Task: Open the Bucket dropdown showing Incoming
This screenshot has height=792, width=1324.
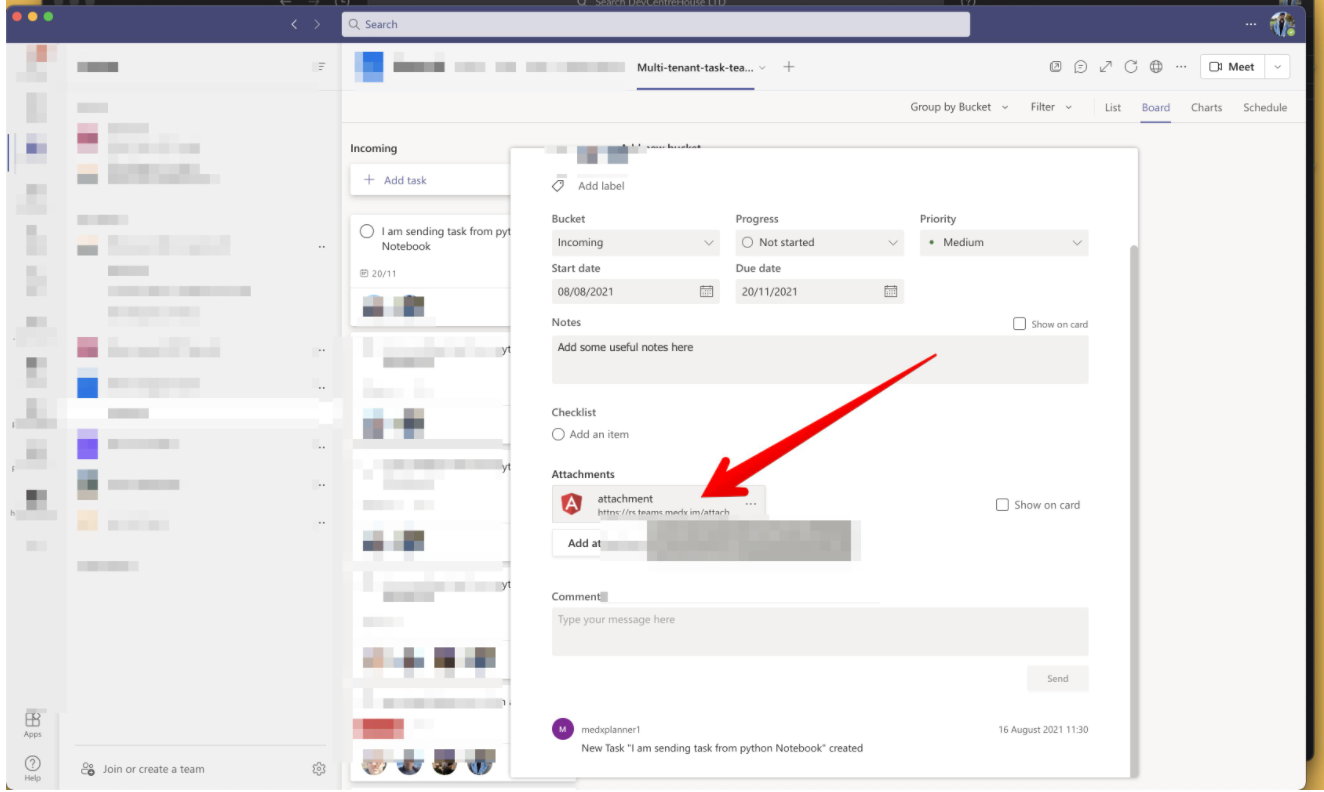Action: point(635,242)
